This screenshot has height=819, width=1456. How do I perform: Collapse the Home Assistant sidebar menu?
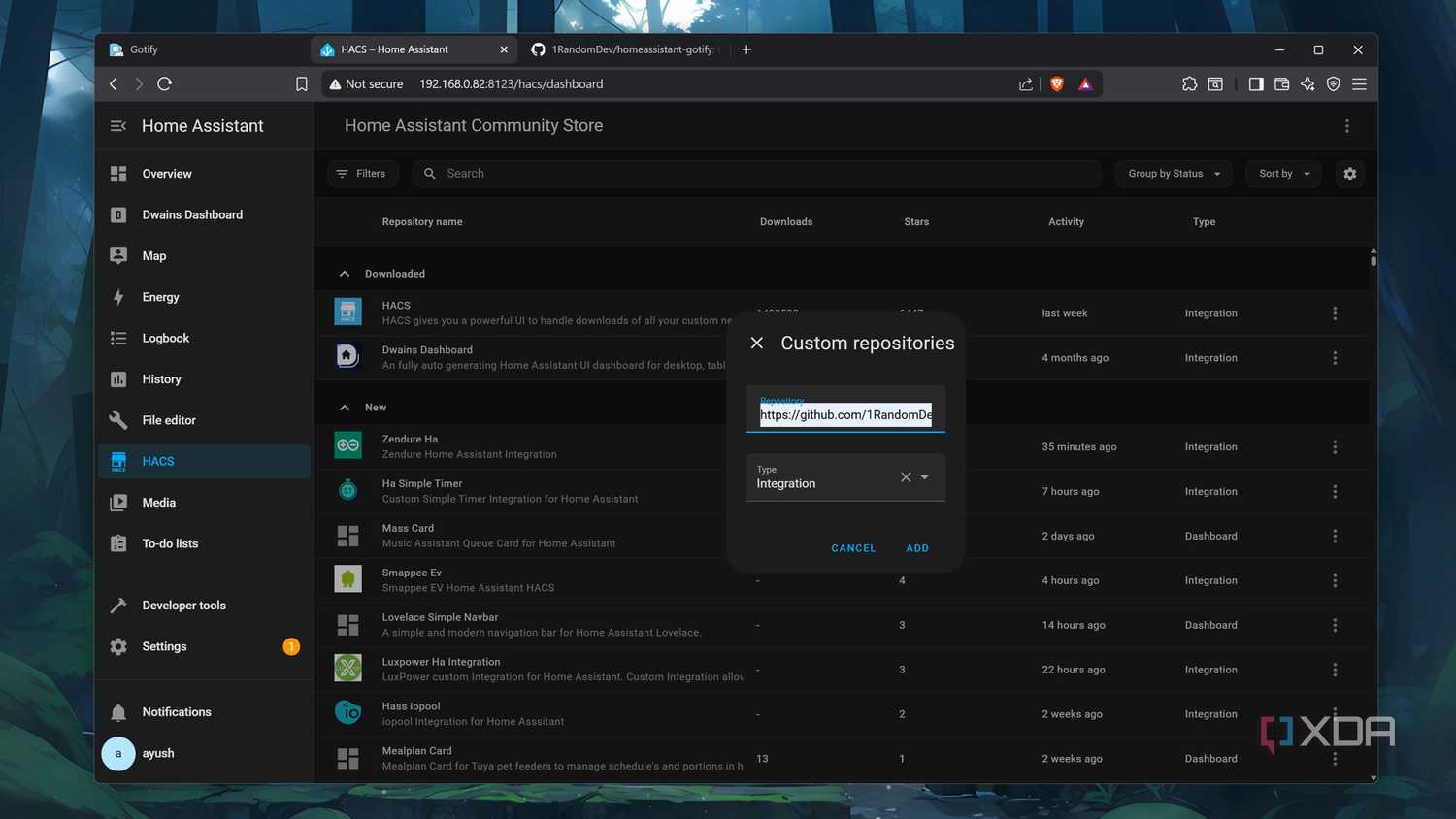118,126
